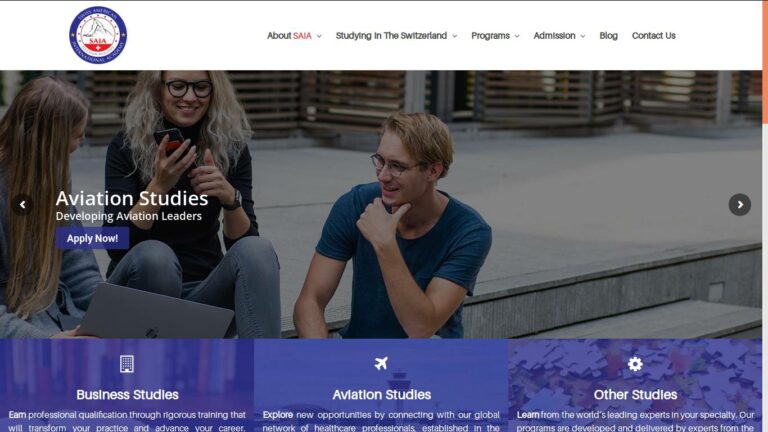Open the Business Studies heading link
Image resolution: width=768 pixels, height=432 pixels.
tap(127, 394)
